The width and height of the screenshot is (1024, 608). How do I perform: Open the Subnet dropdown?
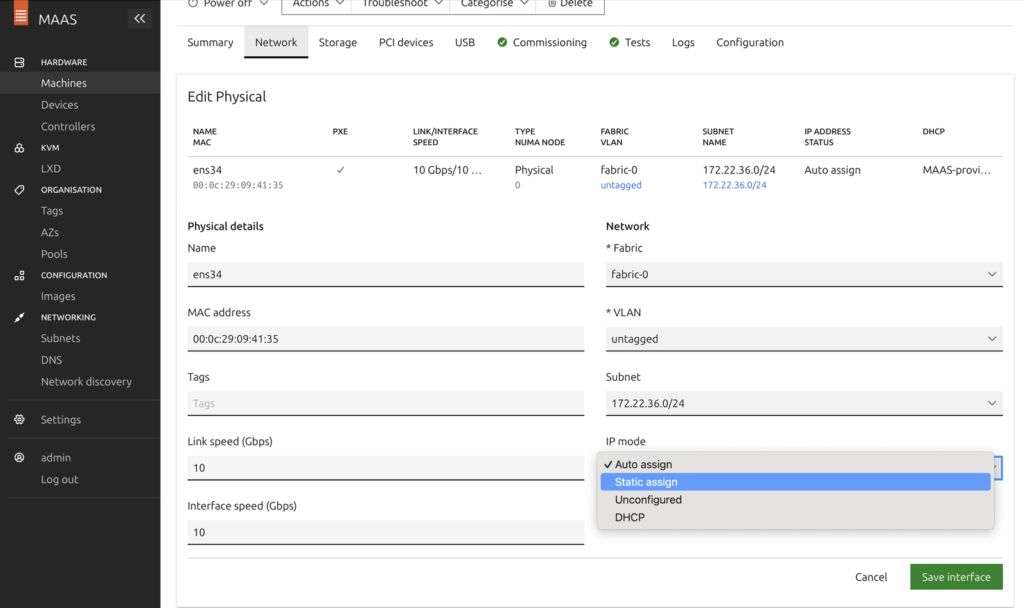click(804, 403)
